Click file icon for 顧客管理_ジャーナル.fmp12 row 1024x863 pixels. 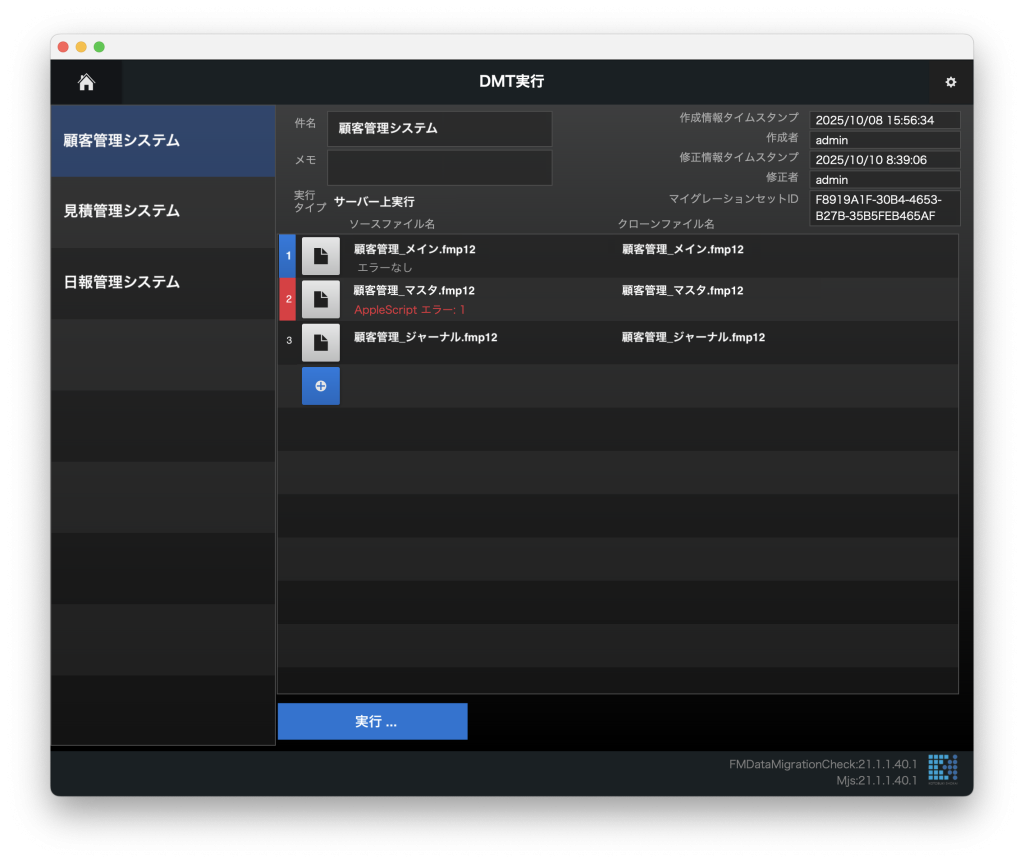pos(321,342)
